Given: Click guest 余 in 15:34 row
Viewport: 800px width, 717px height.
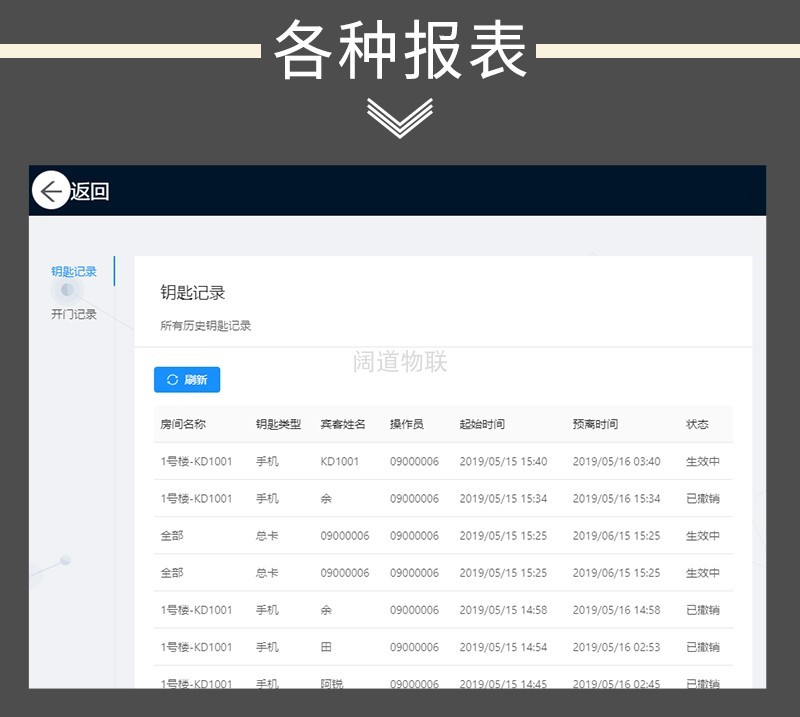Looking at the screenshot, I should coord(326,499).
